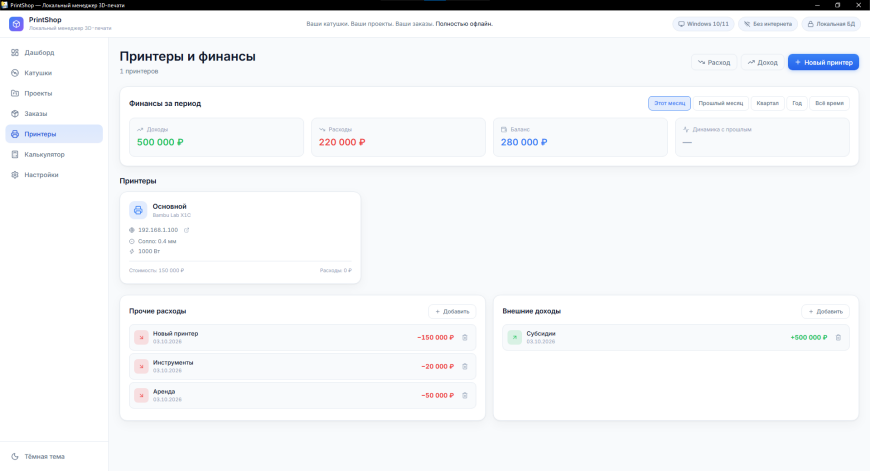Click the Субсидии income arrow icon
Screen dimensions: 870x471
coord(515,337)
